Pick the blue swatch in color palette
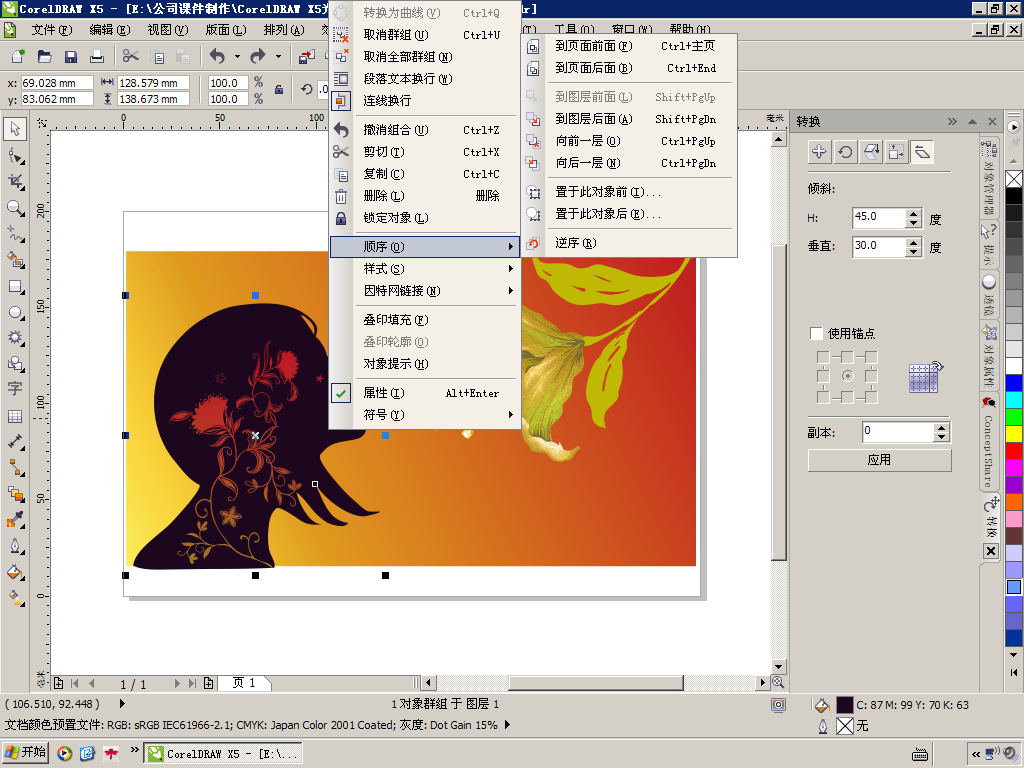 pos(1014,383)
